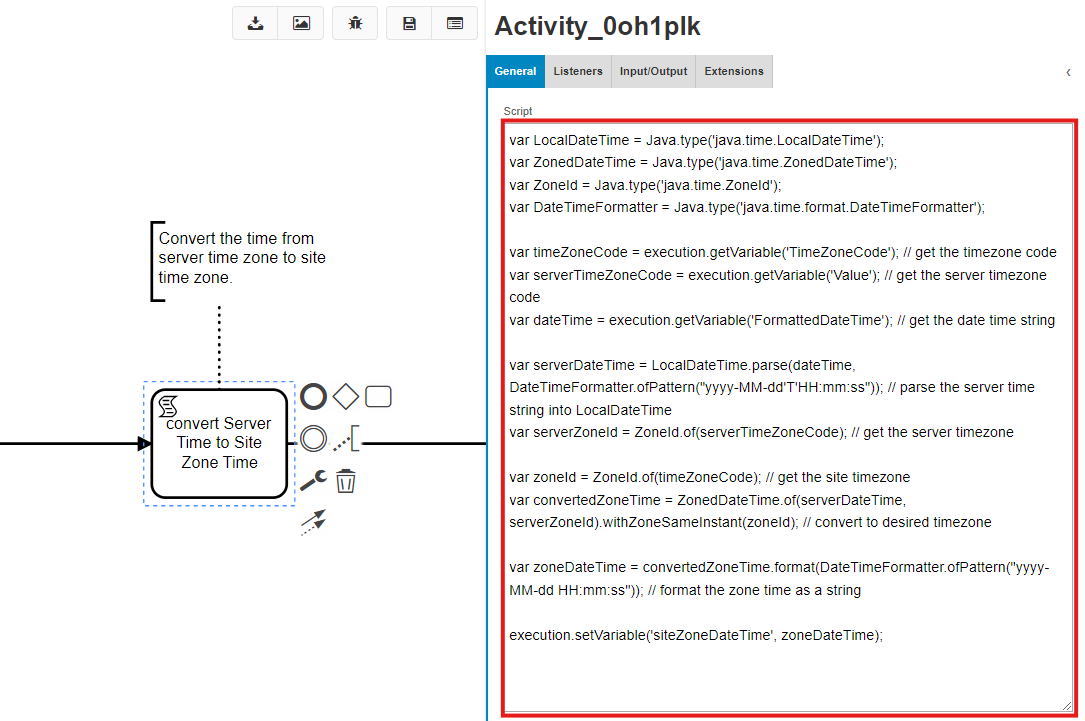Click the list view toolbar icon

click(455, 23)
